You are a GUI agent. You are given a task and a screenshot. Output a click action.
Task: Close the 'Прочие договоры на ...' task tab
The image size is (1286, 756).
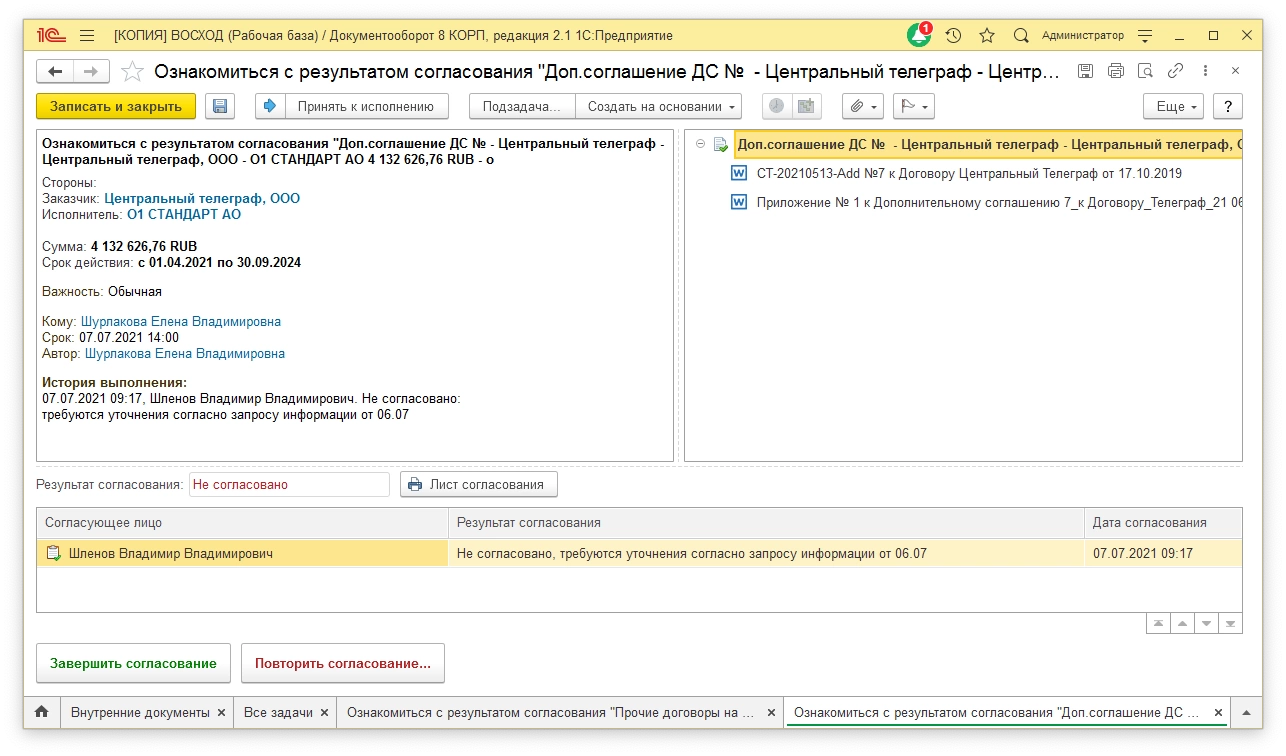[x=770, y=713]
